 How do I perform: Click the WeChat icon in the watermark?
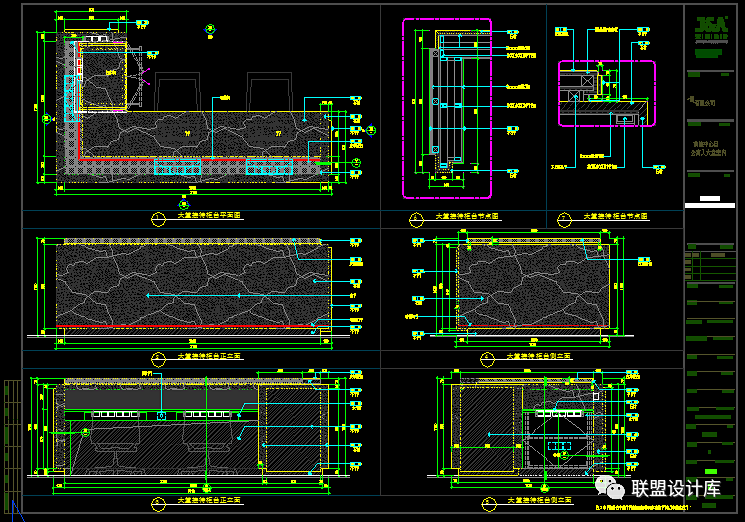609,488
